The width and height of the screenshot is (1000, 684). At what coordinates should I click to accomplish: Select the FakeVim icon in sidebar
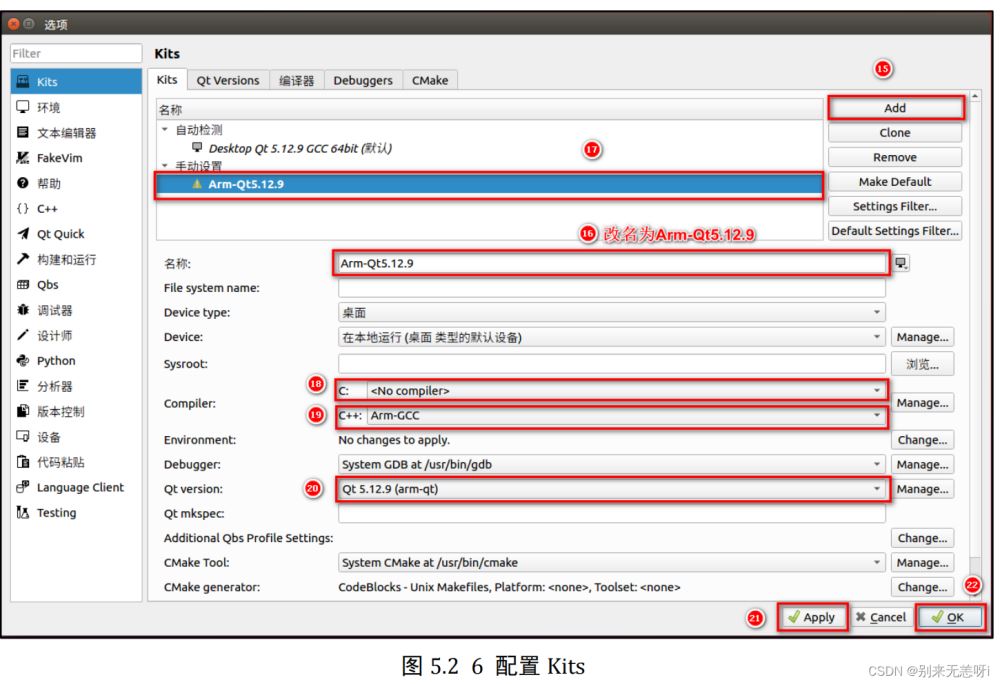(23, 158)
